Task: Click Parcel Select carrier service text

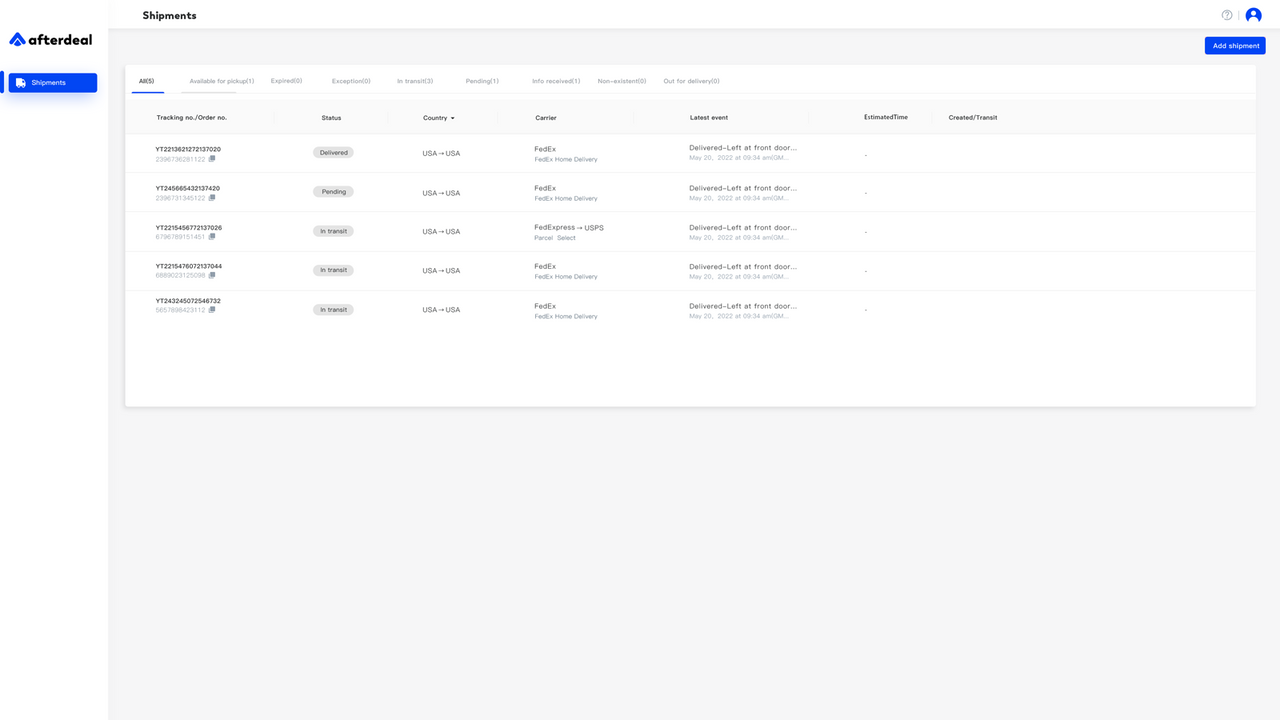Action: point(555,238)
